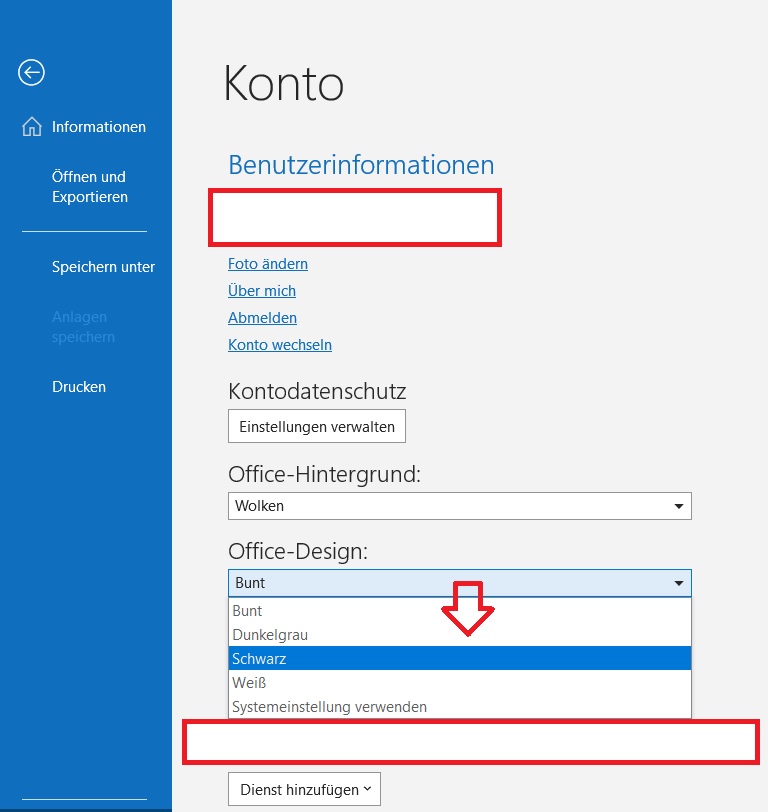Open the Drucken menu entry
This screenshot has height=812, width=768.
coord(79,387)
